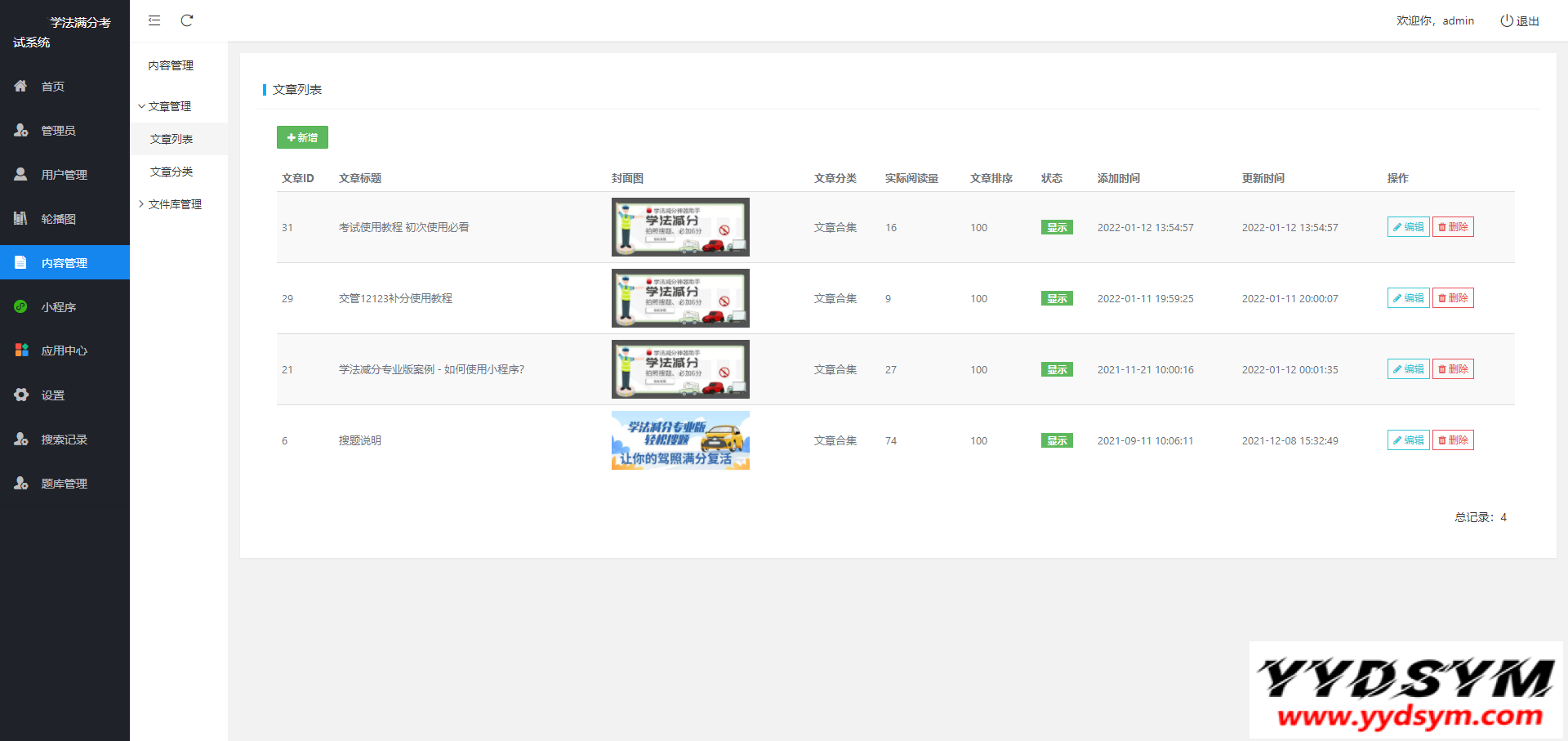Select 题库管理 in left sidebar
This screenshot has width=1568, height=741.
(x=64, y=484)
